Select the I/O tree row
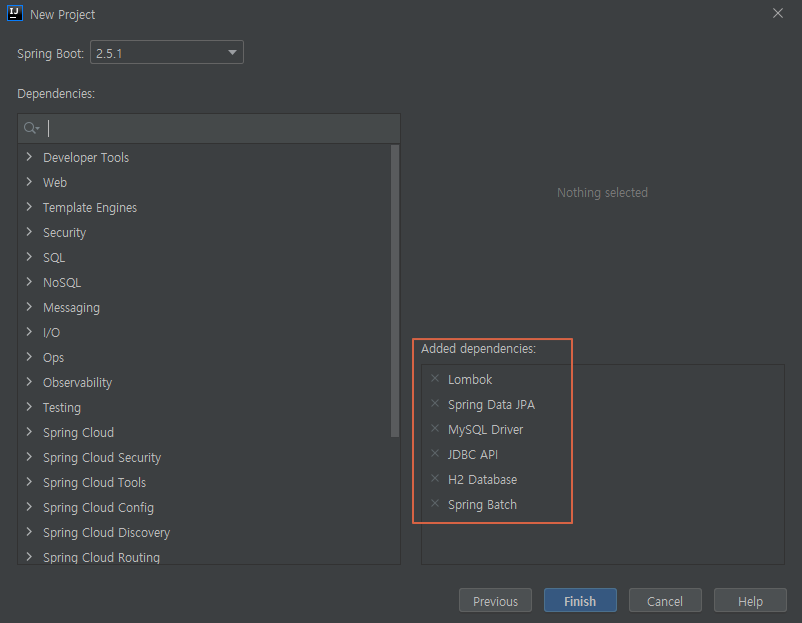 pos(204,332)
